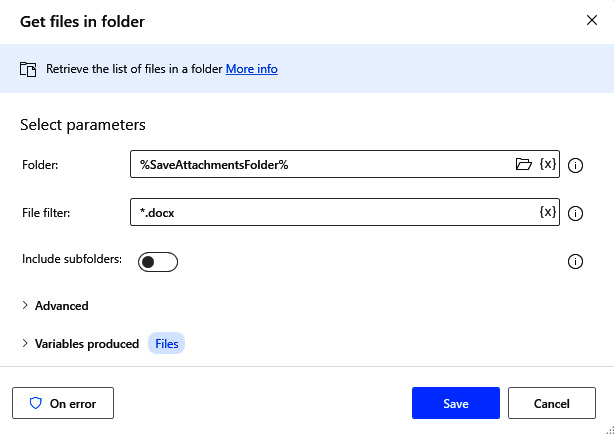Insert variable via {x} in File filter field

548,212
